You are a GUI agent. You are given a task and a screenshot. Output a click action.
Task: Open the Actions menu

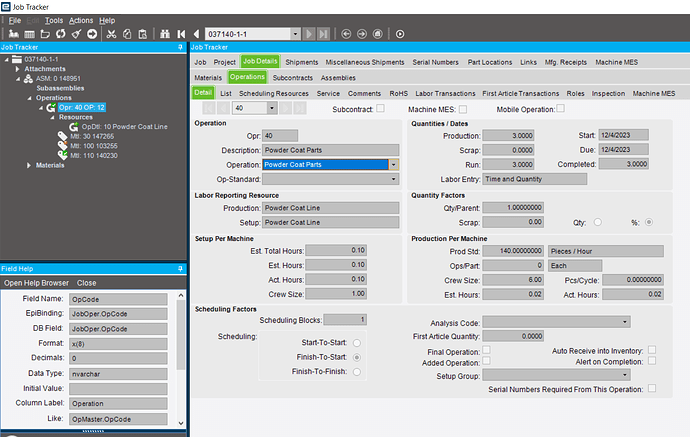pos(81,20)
